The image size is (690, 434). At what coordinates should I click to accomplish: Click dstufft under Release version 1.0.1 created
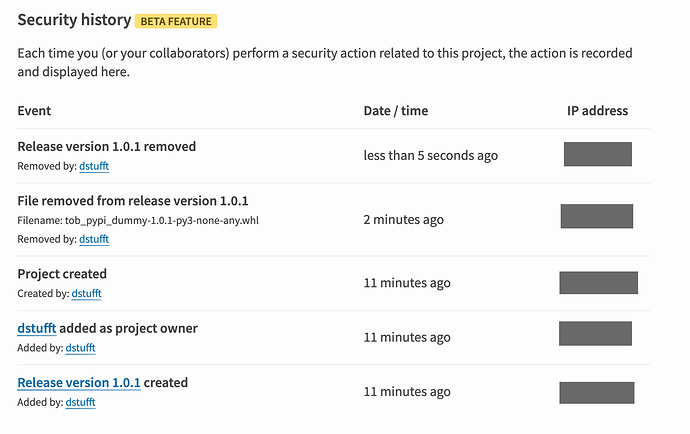80,402
